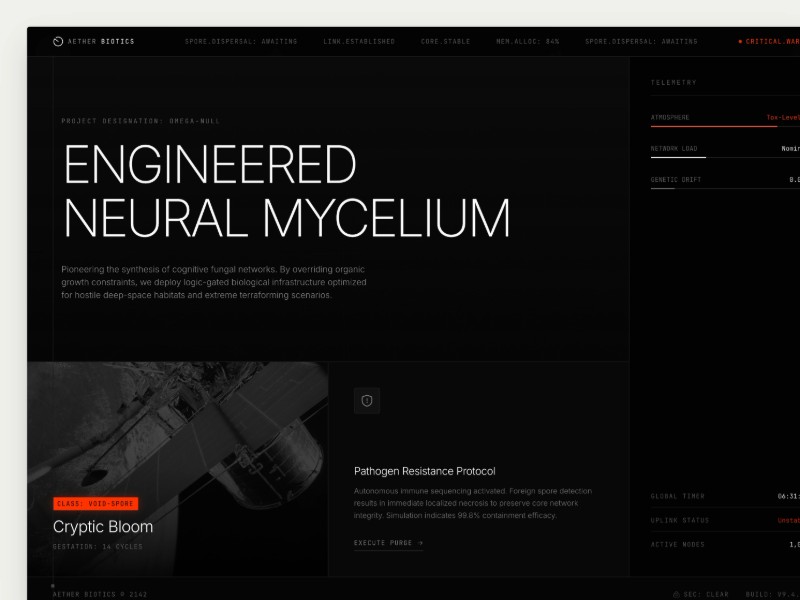
Task: Click the shield alert icon
Action: pos(367,401)
